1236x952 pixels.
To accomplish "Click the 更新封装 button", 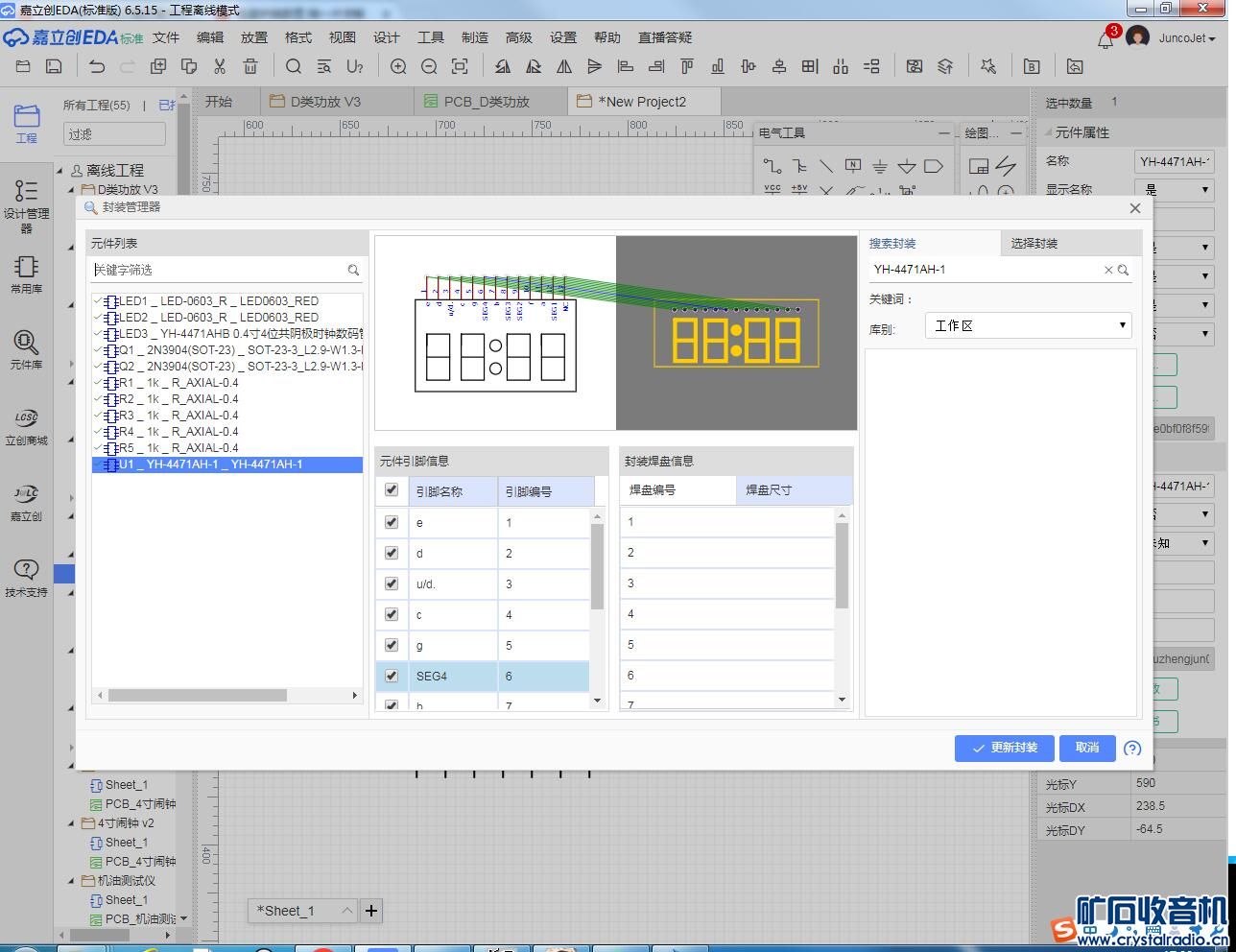I will (1004, 749).
